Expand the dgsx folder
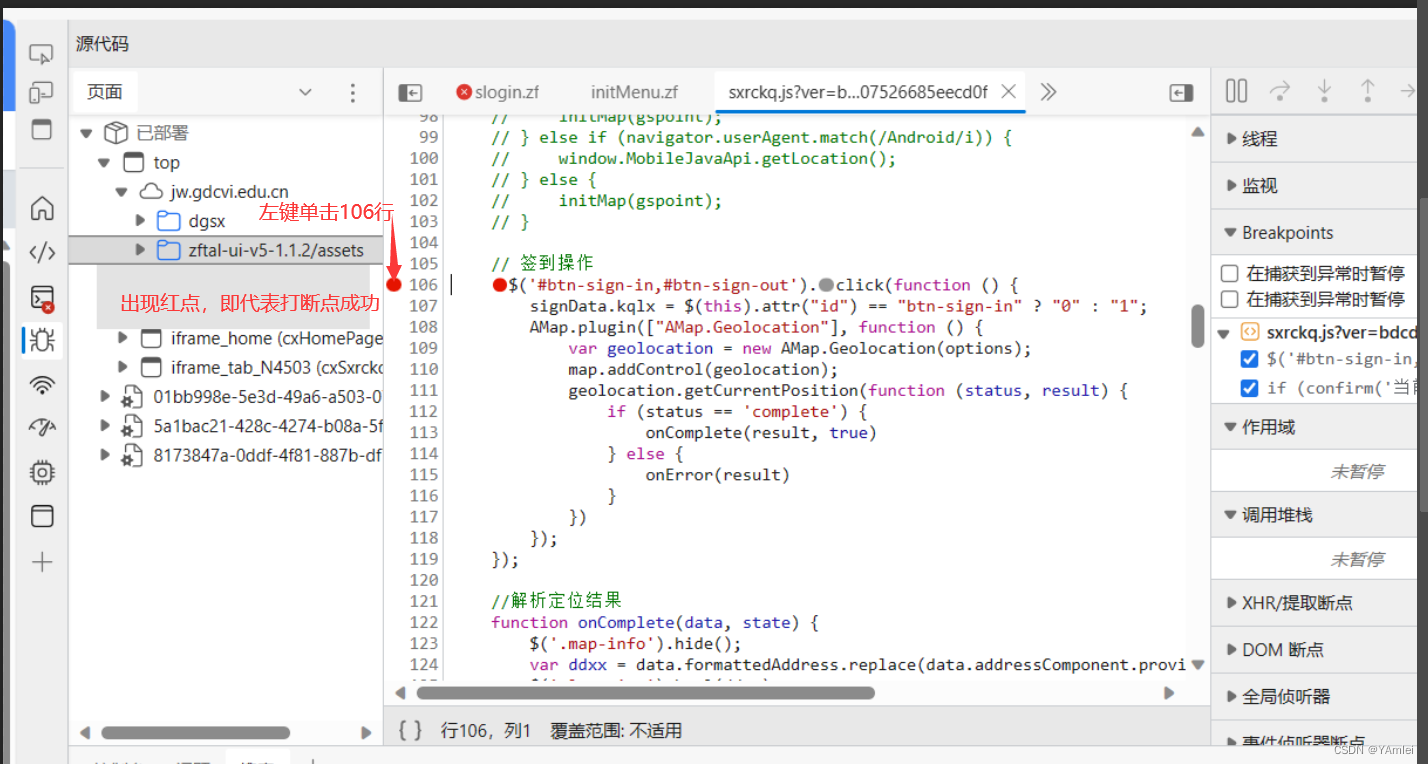Viewport: 1428px width, 764px height. coord(140,221)
